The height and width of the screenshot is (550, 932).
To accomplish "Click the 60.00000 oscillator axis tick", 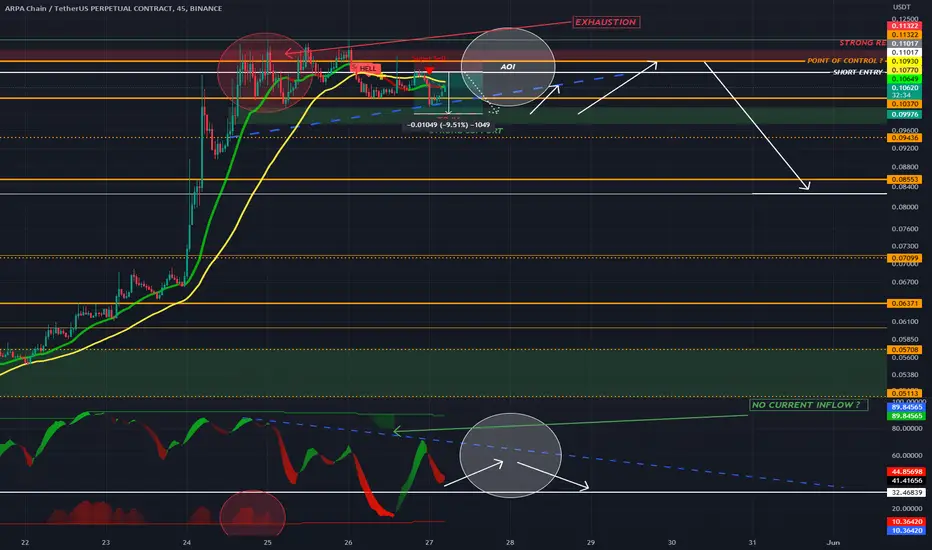I will pos(906,455).
